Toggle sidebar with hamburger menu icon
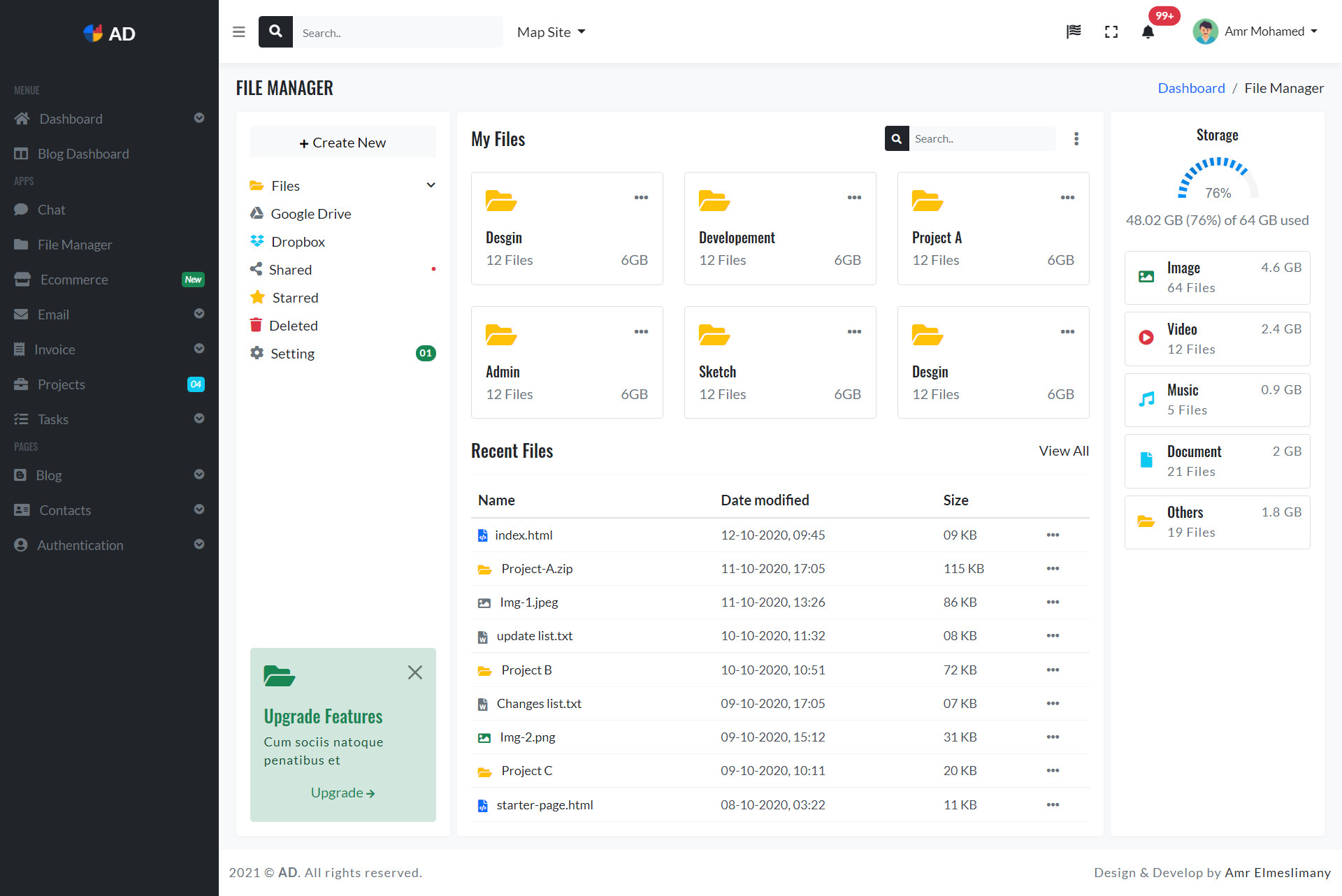 point(239,32)
